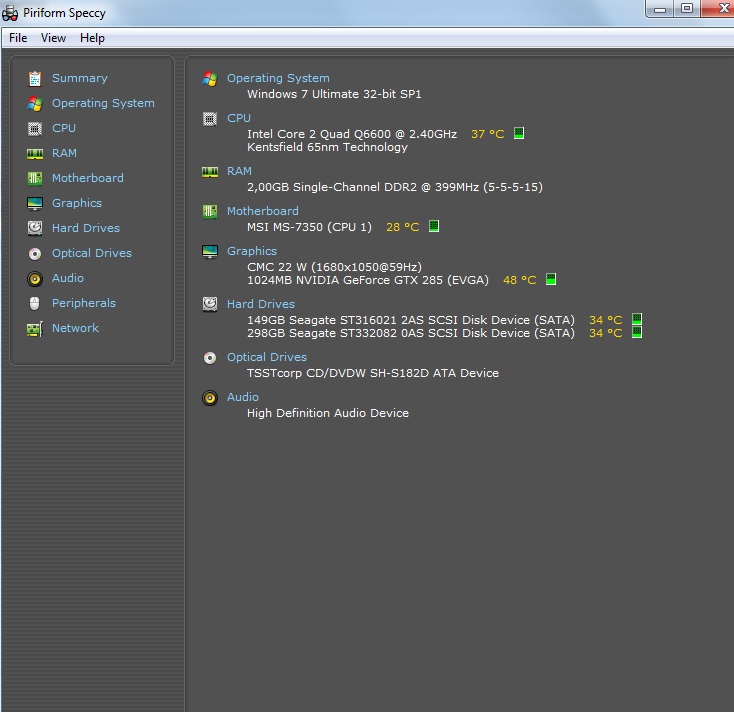
Task: Click the text Windows 7 Ultimate 32-bit SP1
Action: (x=334, y=94)
